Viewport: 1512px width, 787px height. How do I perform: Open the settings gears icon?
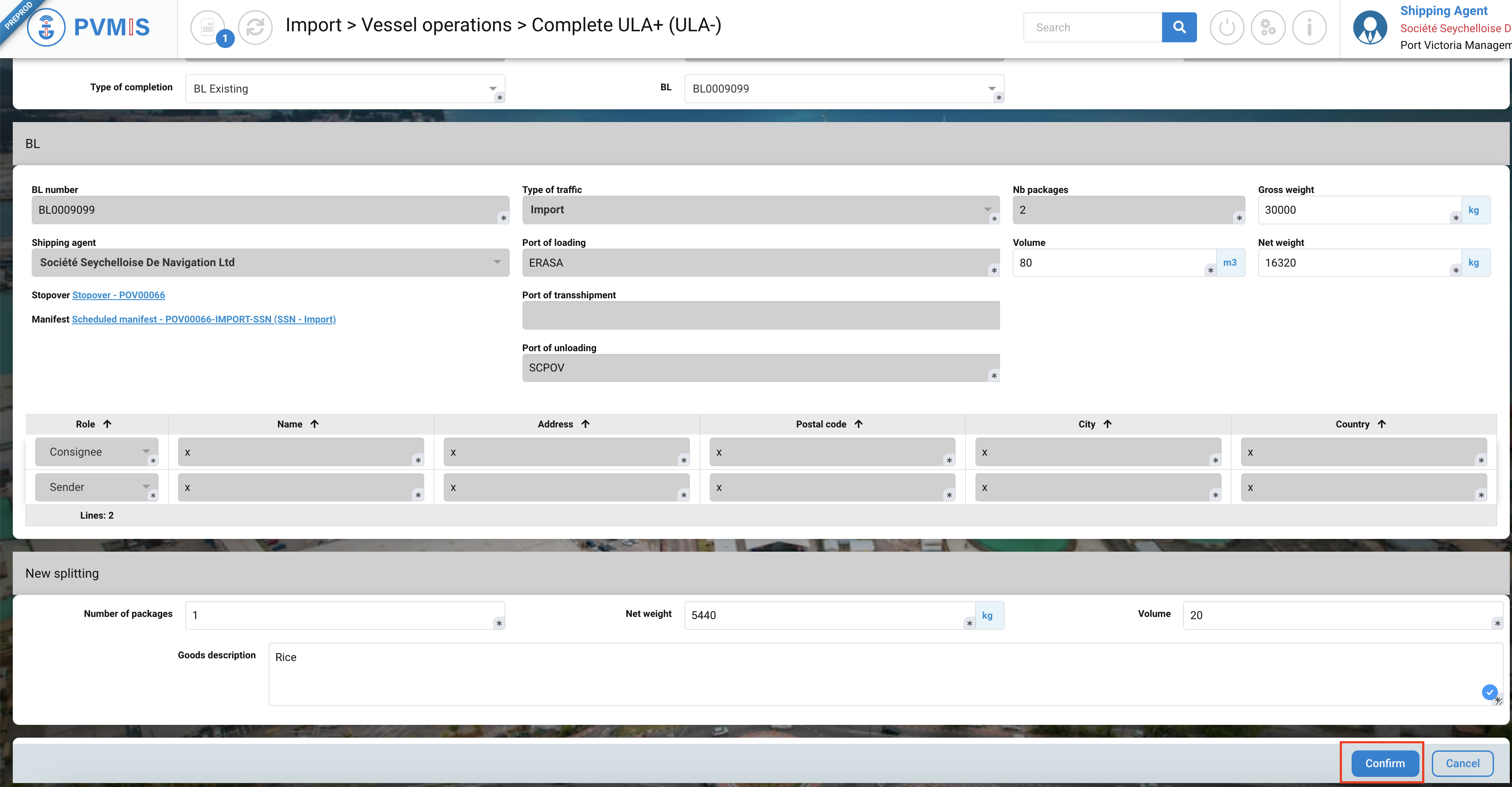coord(1268,27)
